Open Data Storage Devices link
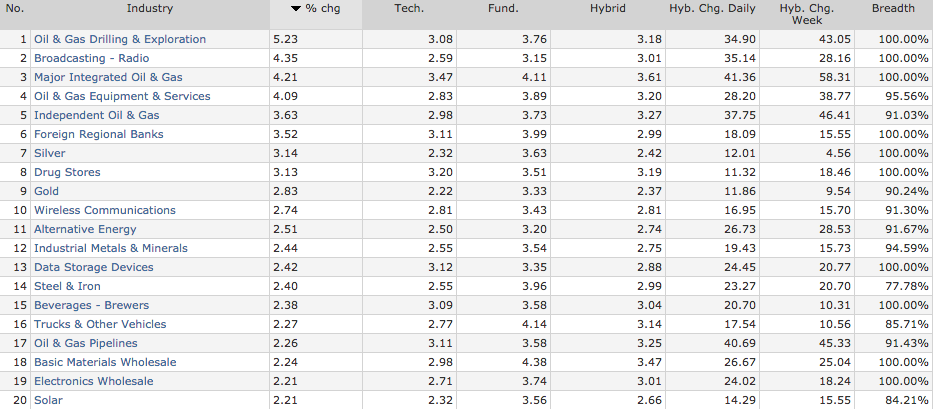The image size is (934, 409). (x=94, y=267)
